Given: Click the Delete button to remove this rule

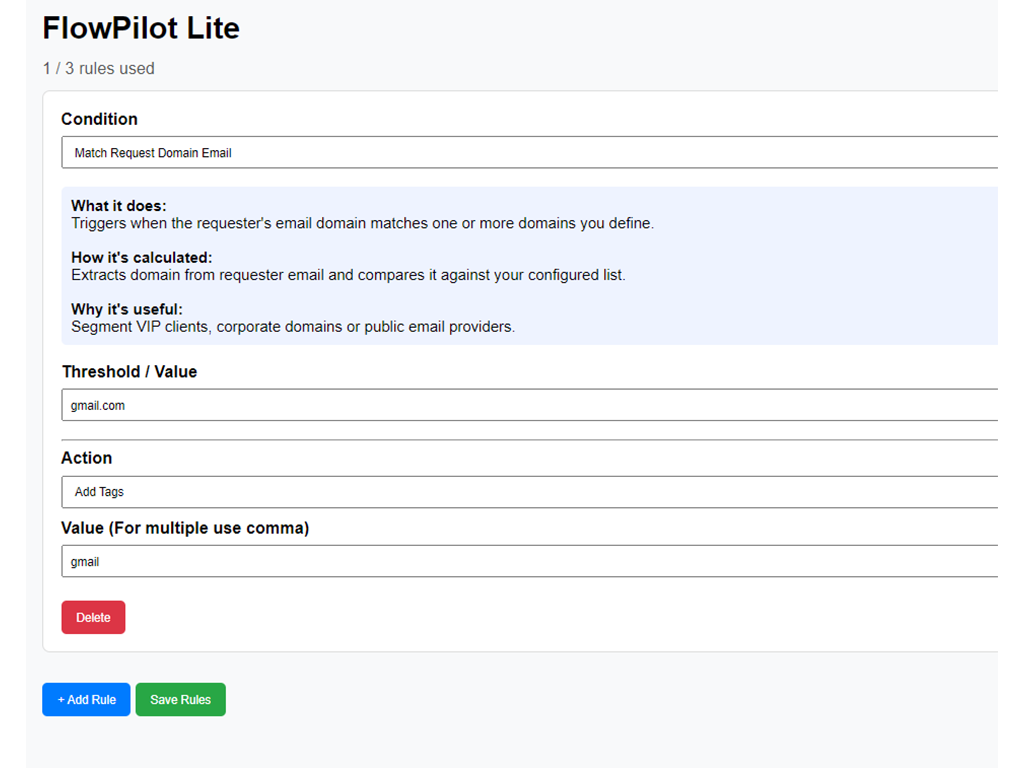Looking at the screenshot, I should [93, 617].
